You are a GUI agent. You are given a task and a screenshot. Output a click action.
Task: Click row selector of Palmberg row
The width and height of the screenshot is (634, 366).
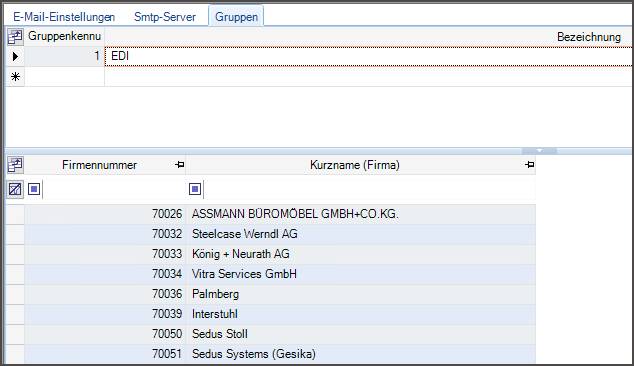(15, 294)
